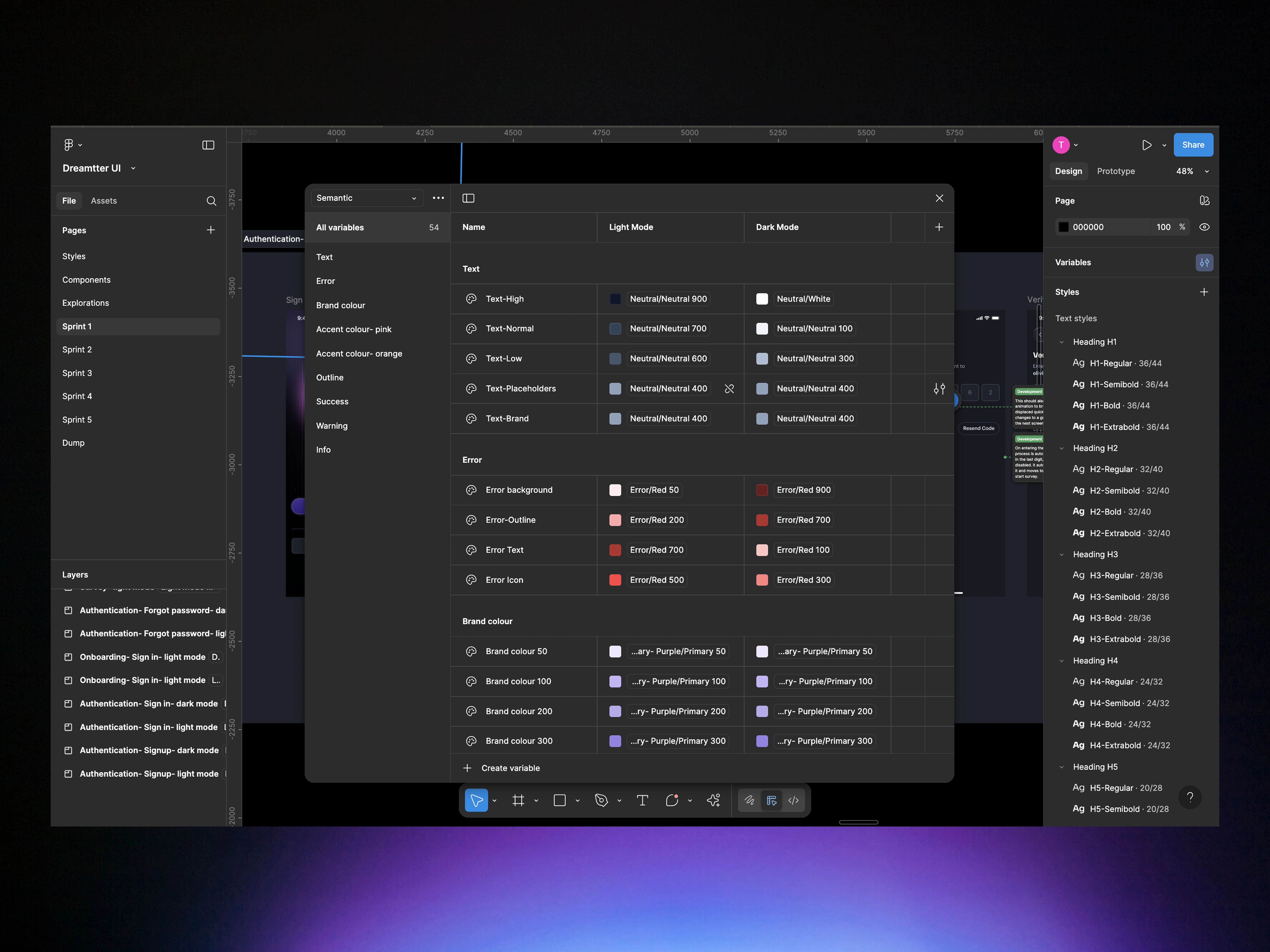Toggle the variables sidebar panel icon
Viewport: 1270px width, 952px height.
coord(469,198)
